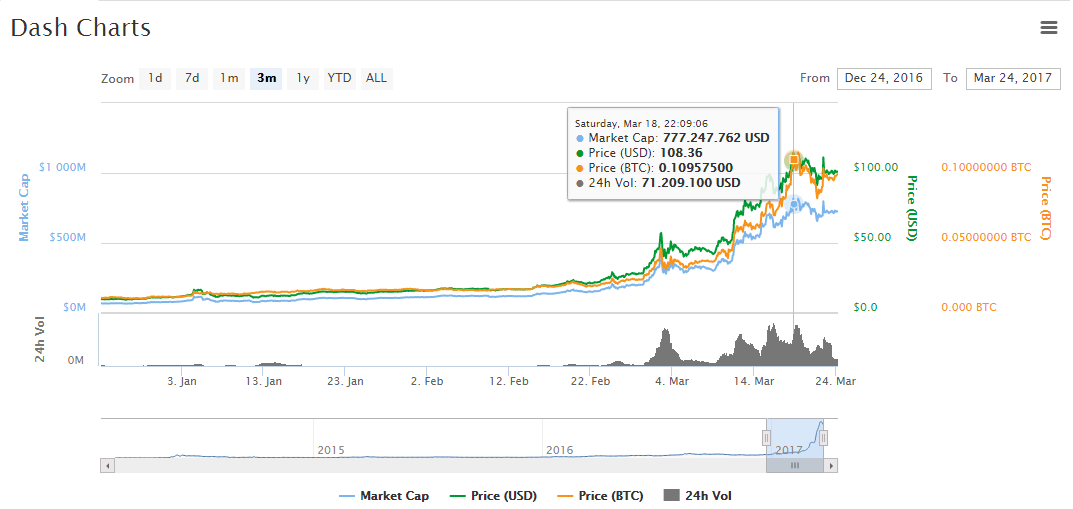Click scrollbar right arrow button

[832, 465]
